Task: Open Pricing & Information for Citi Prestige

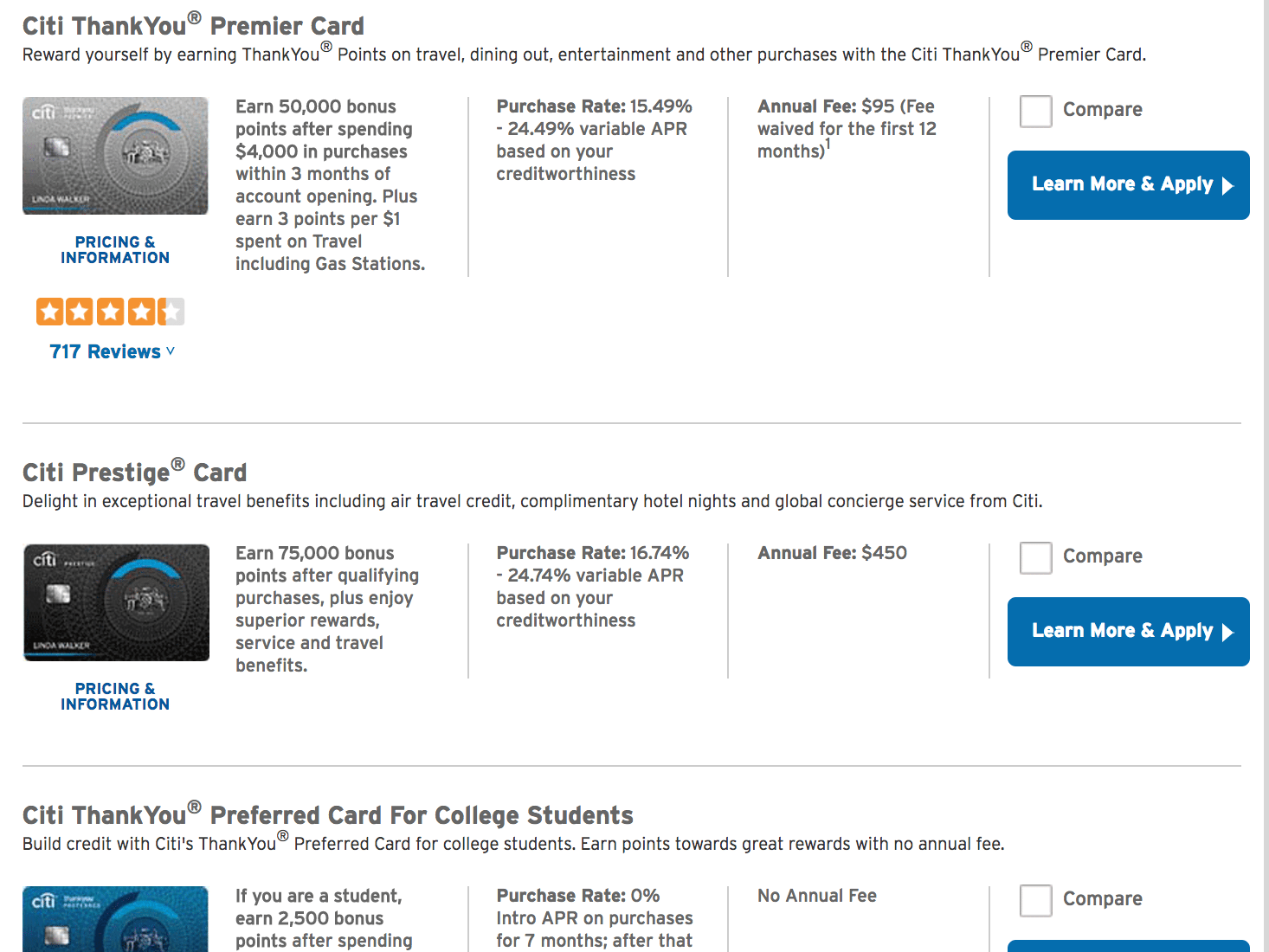Action: click(x=115, y=697)
